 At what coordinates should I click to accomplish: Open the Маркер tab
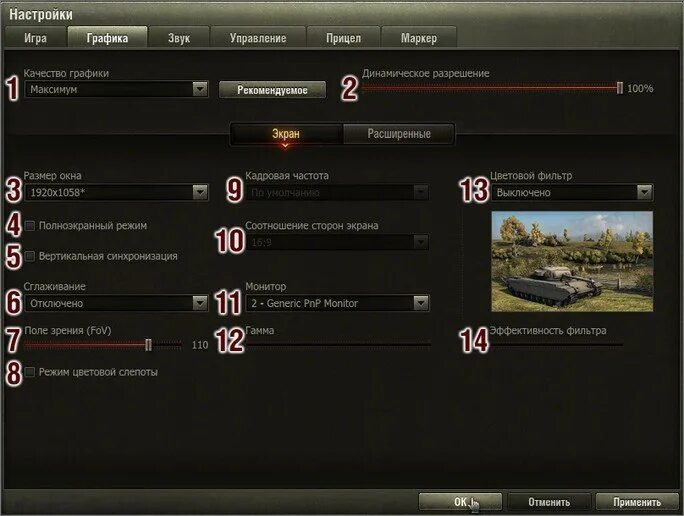tap(419, 38)
